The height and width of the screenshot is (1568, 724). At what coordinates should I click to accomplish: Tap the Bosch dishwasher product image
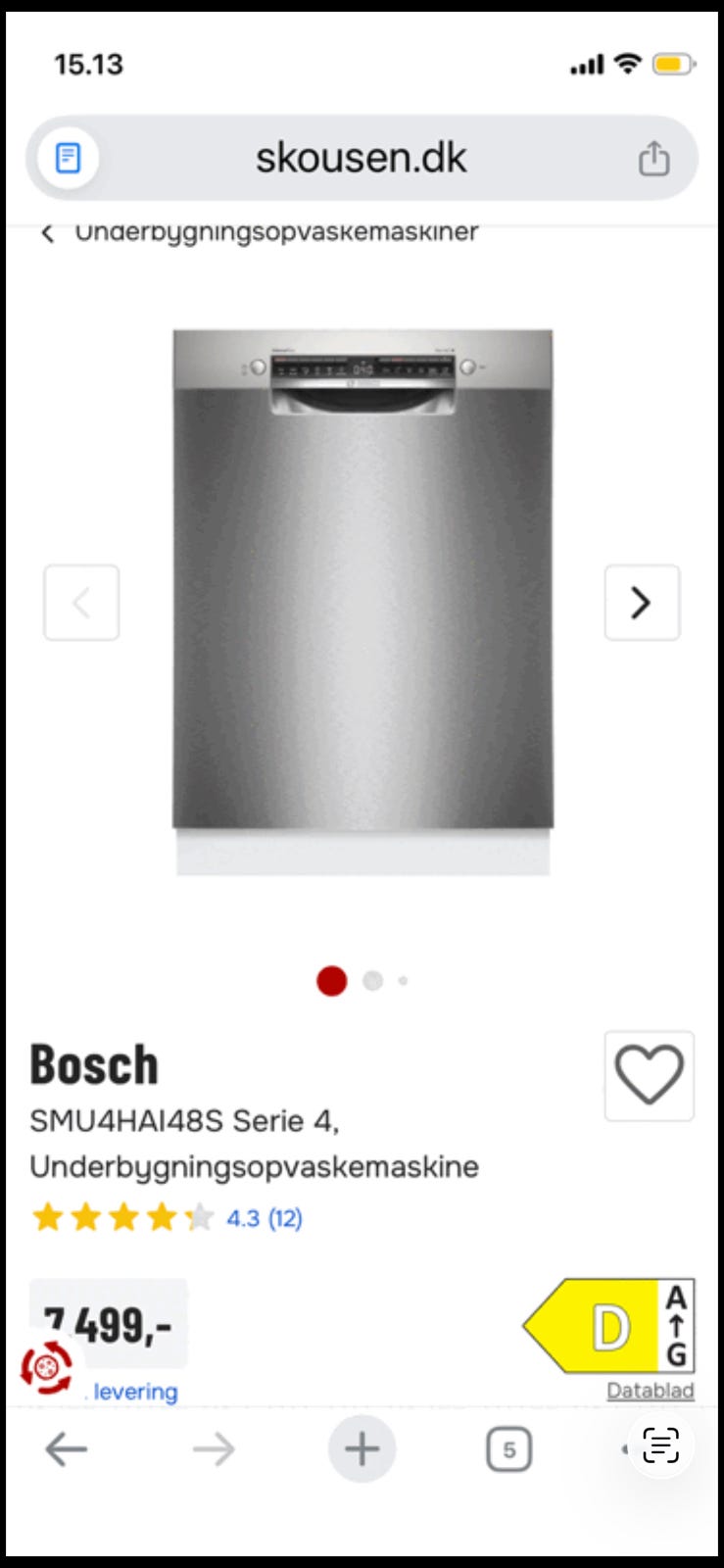(x=362, y=603)
